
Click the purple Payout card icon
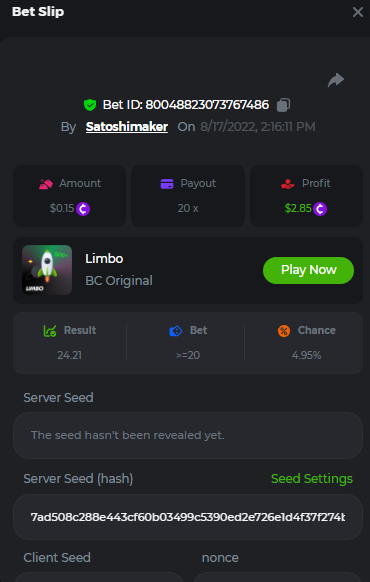click(167, 184)
